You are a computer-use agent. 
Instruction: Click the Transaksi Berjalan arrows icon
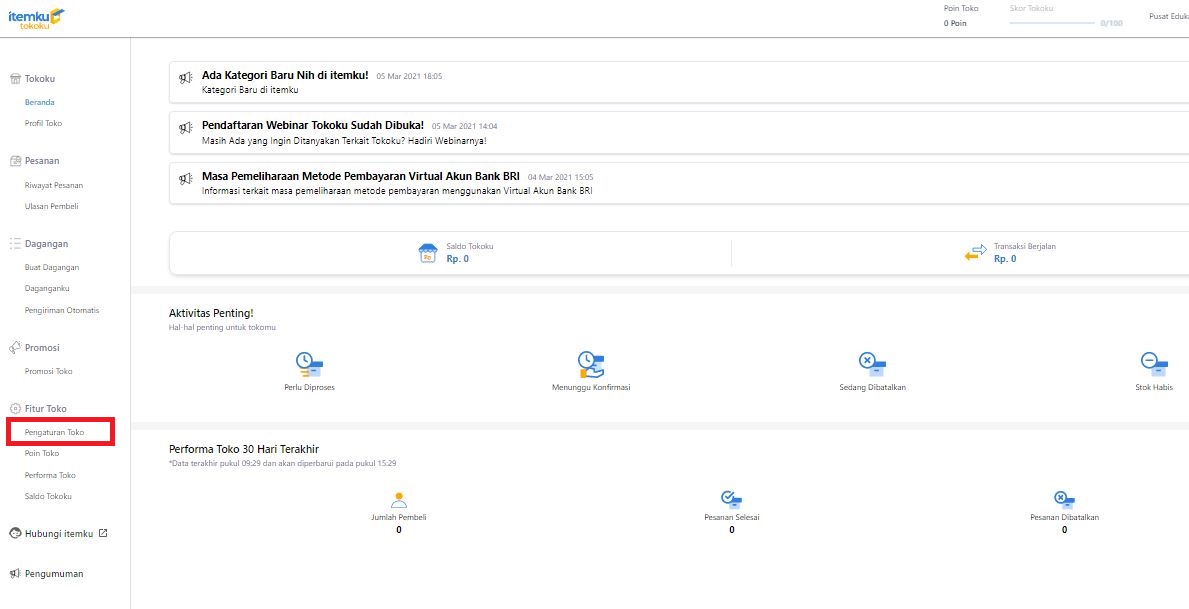(x=975, y=253)
